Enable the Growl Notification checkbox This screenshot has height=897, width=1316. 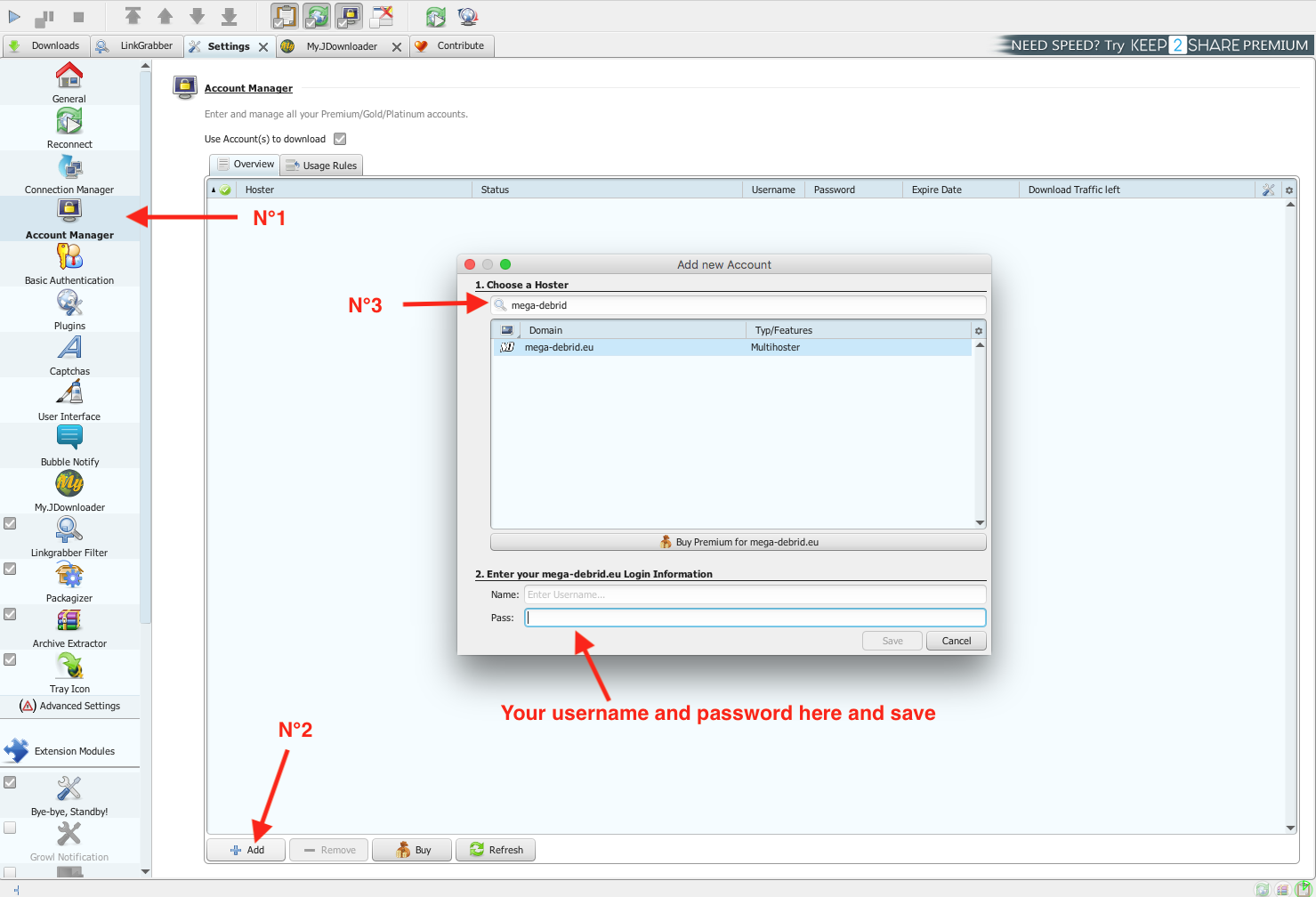tap(10, 828)
